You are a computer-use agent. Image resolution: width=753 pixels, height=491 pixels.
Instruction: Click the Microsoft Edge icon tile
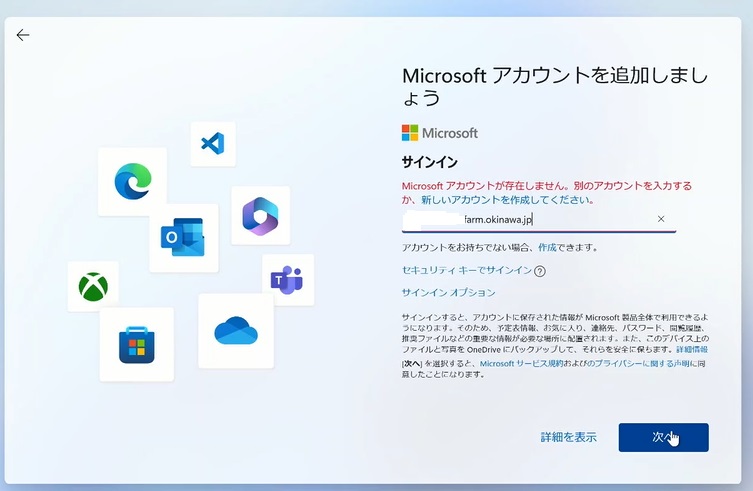[x=133, y=182]
